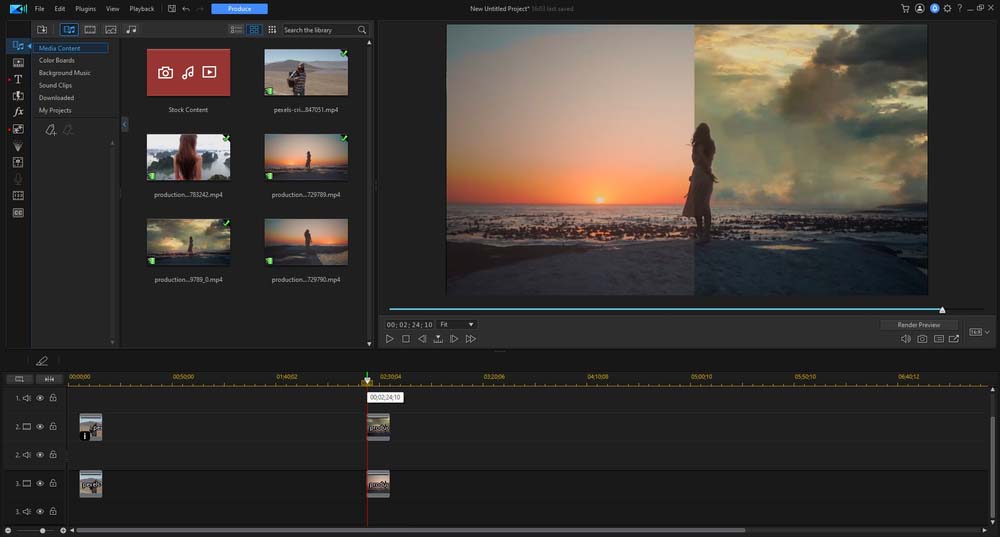1000x537 pixels.
Task: Open the Effect Room (fx icon)
Action: pyautogui.click(x=18, y=112)
